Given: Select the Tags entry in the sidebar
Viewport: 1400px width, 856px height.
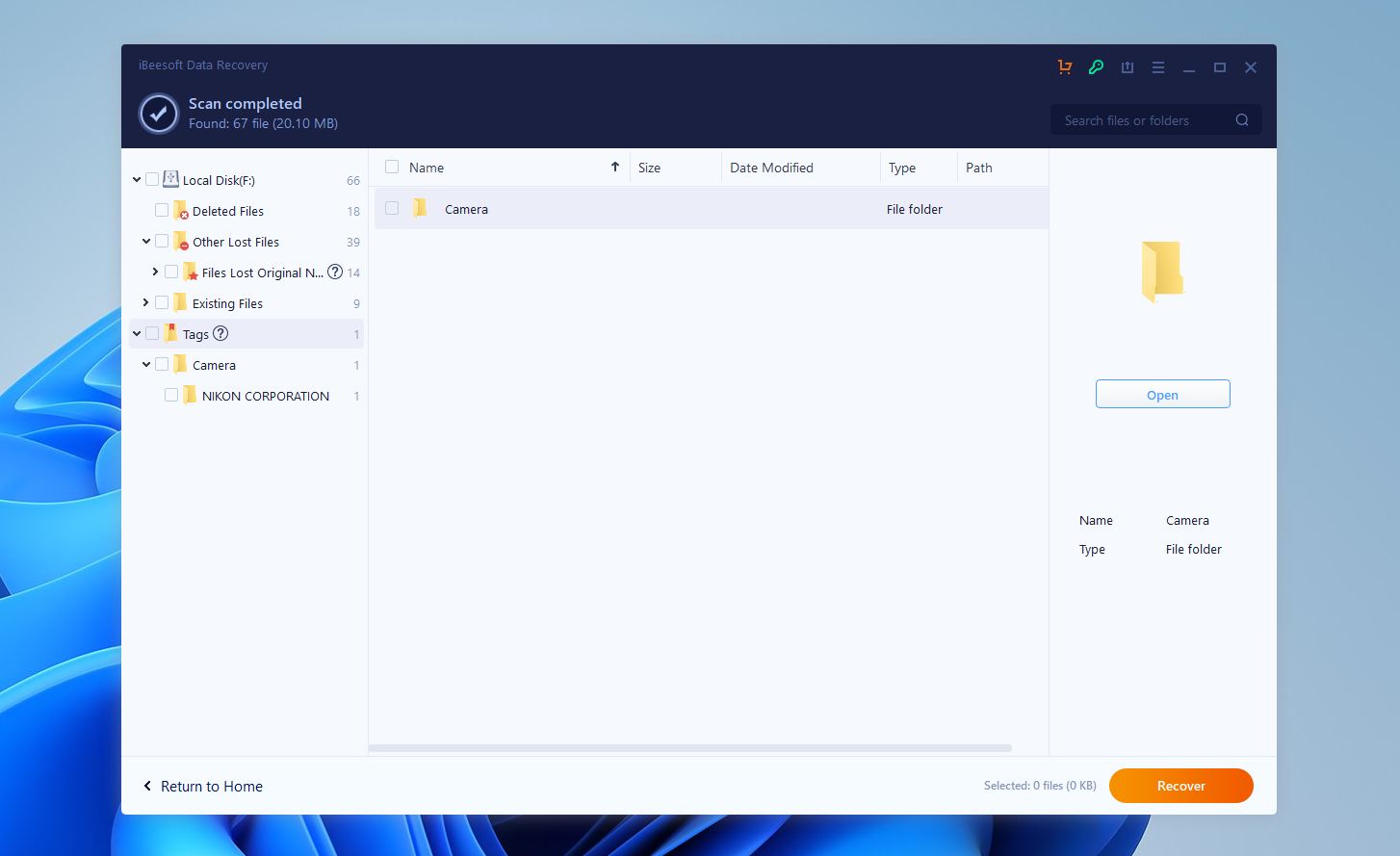Looking at the screenshot, I should coord(195,333).
